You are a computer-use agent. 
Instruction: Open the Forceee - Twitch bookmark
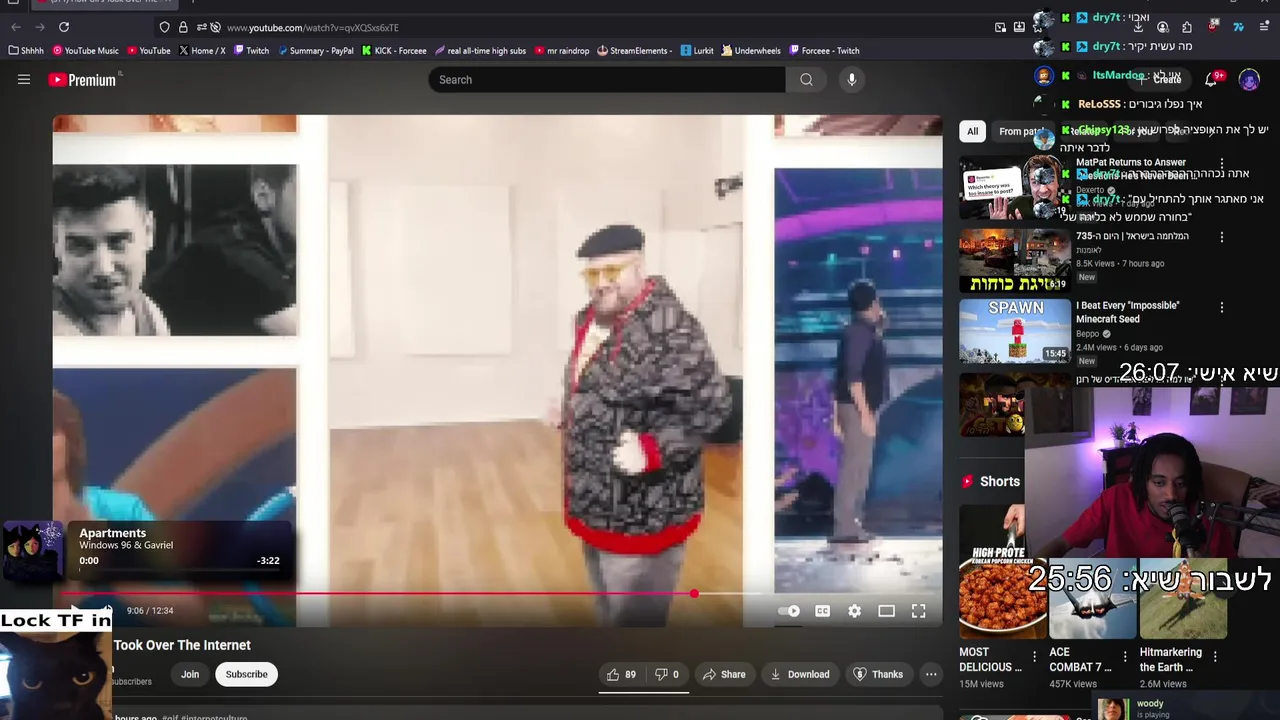(x=824, y=50)
